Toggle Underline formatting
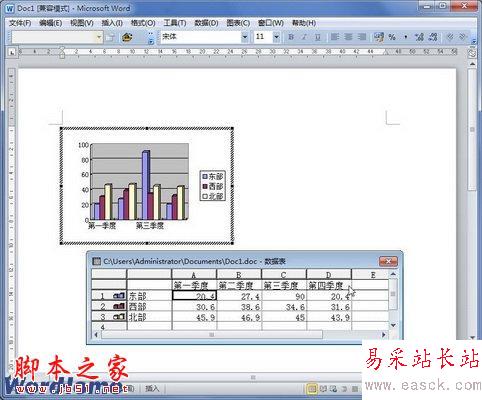Viewport: 482px width, 400px height. coord(318,37)
